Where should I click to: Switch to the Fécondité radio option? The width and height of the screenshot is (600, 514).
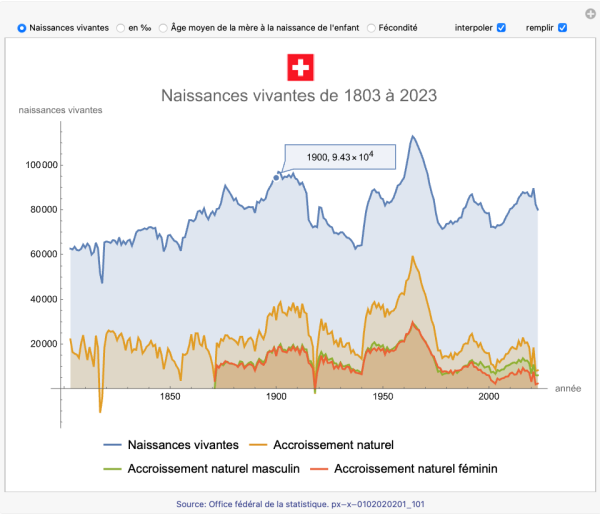pyautogui.click(x=372, y=28)
